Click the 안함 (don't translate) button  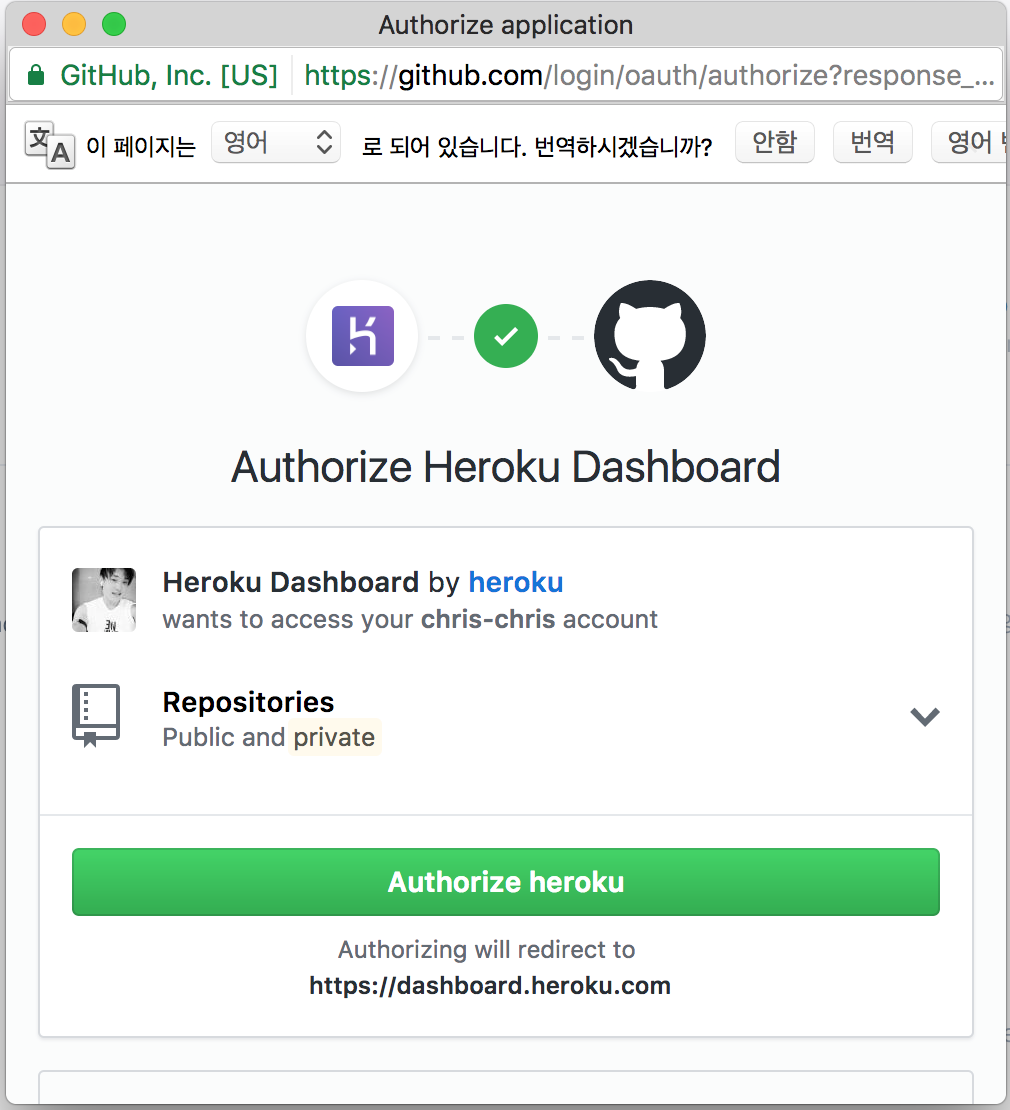774,142
